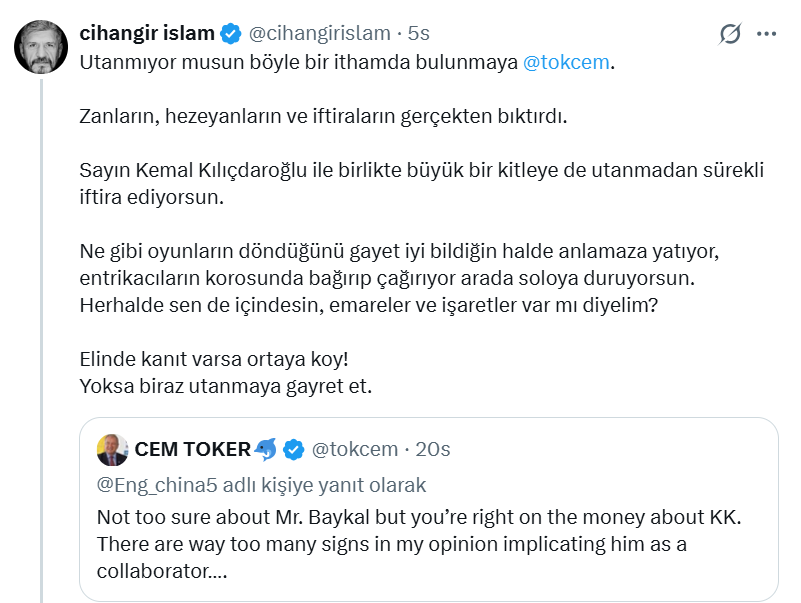Screen dimensions: 801x603
Task: Open the three-dot more options menu
Action: click(767, 34)
